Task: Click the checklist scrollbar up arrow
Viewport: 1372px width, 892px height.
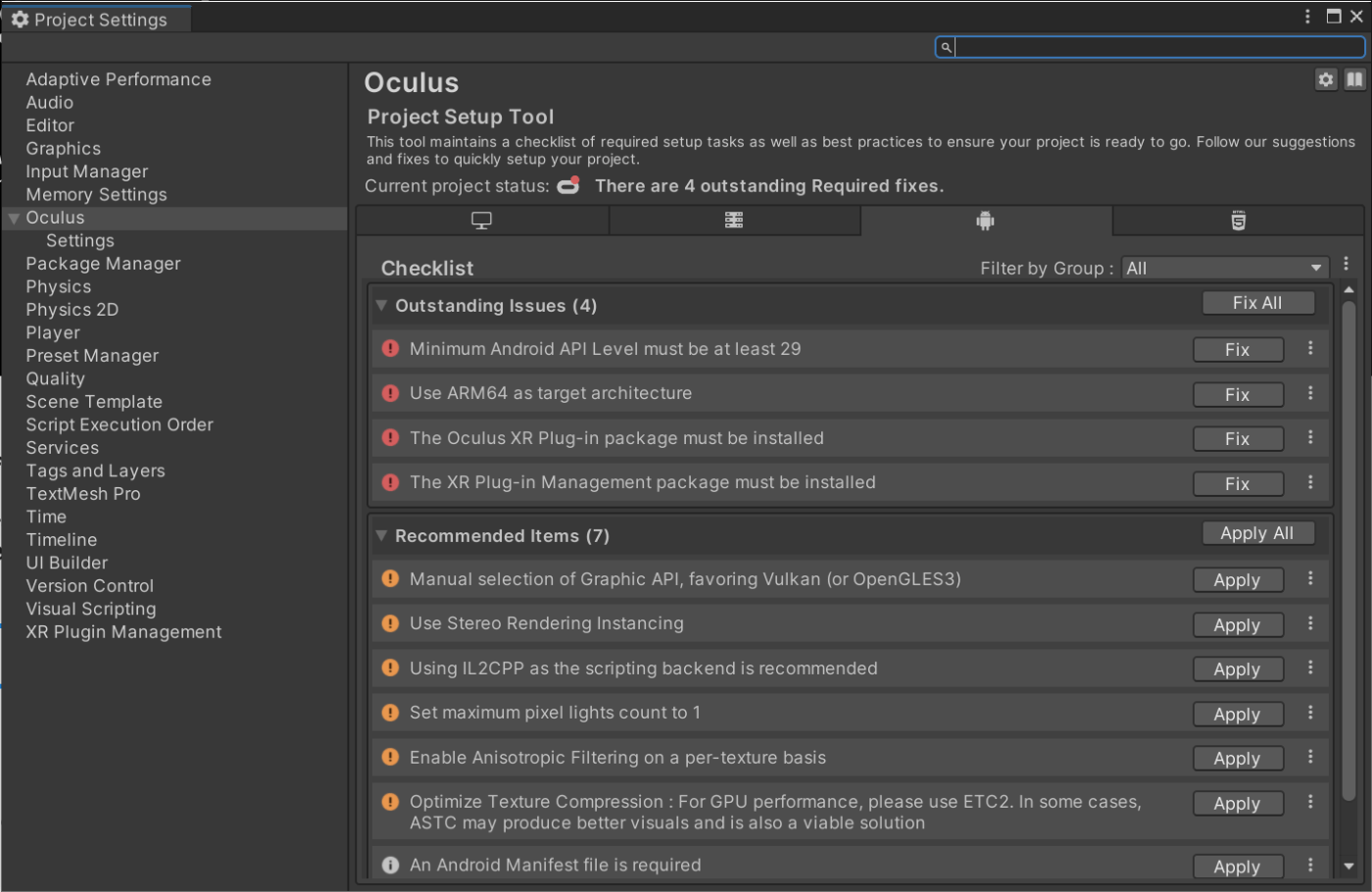Action: 1349,290
